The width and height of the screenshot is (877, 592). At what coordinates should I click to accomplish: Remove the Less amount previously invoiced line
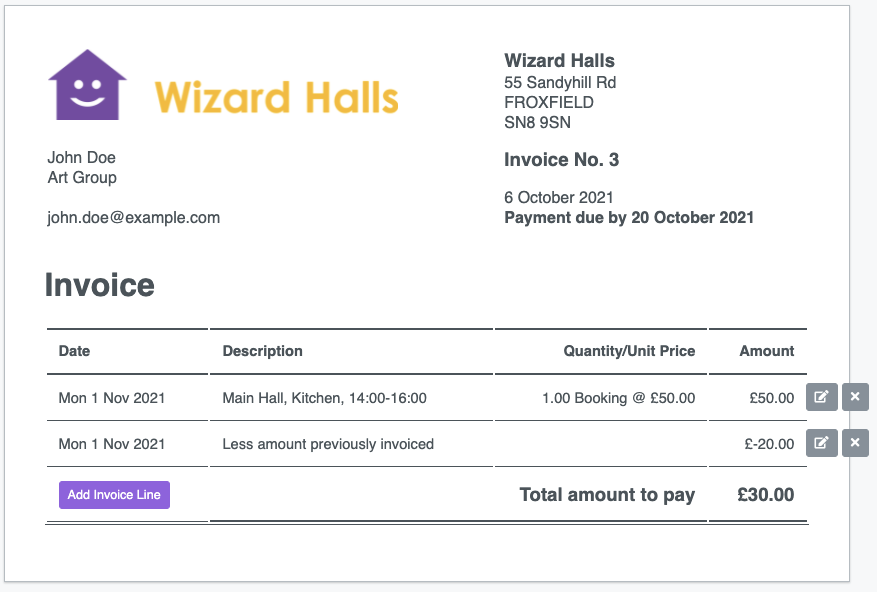point(855,443)
